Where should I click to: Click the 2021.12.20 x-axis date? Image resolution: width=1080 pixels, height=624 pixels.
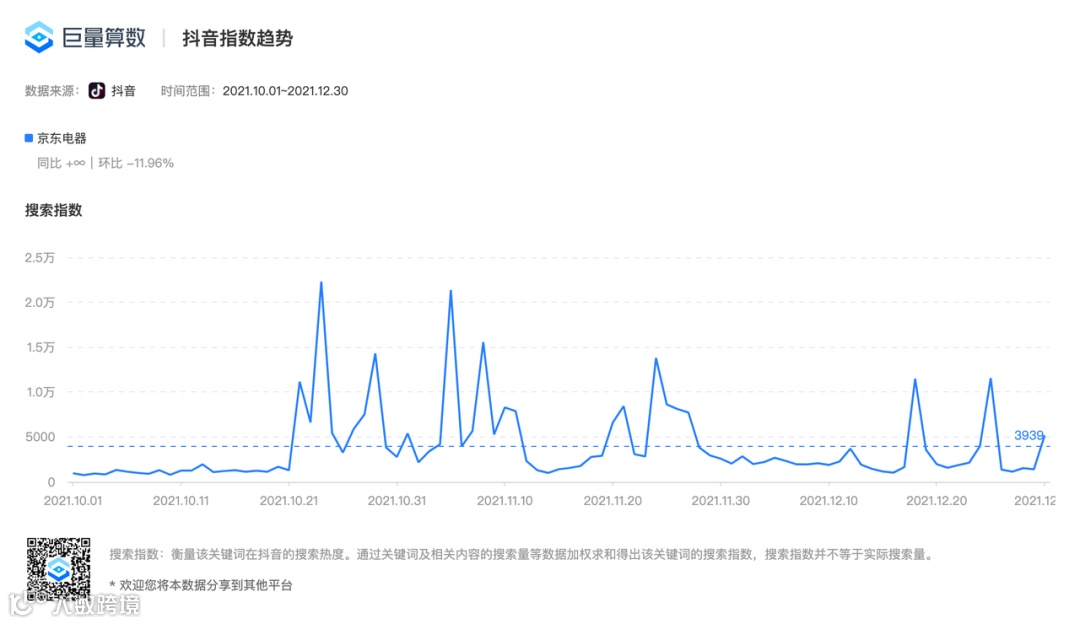point(936,501)
